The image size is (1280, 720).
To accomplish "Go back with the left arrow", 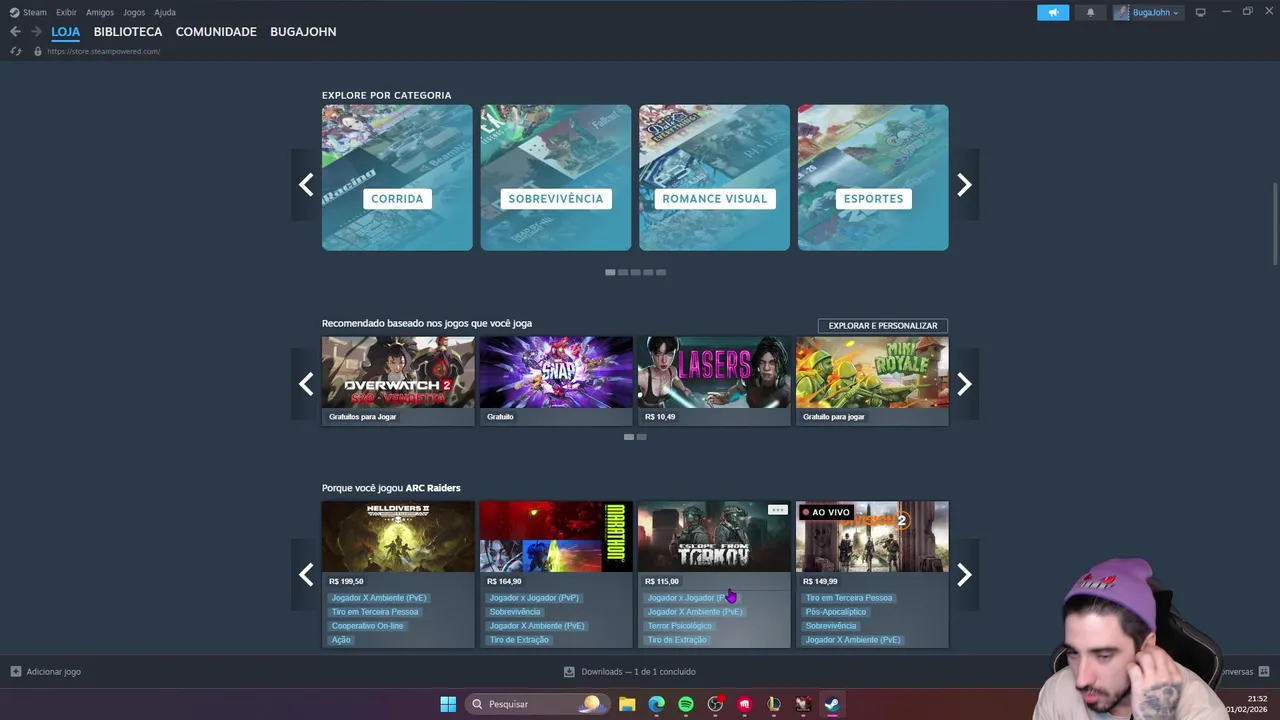I will coord(15,32).
